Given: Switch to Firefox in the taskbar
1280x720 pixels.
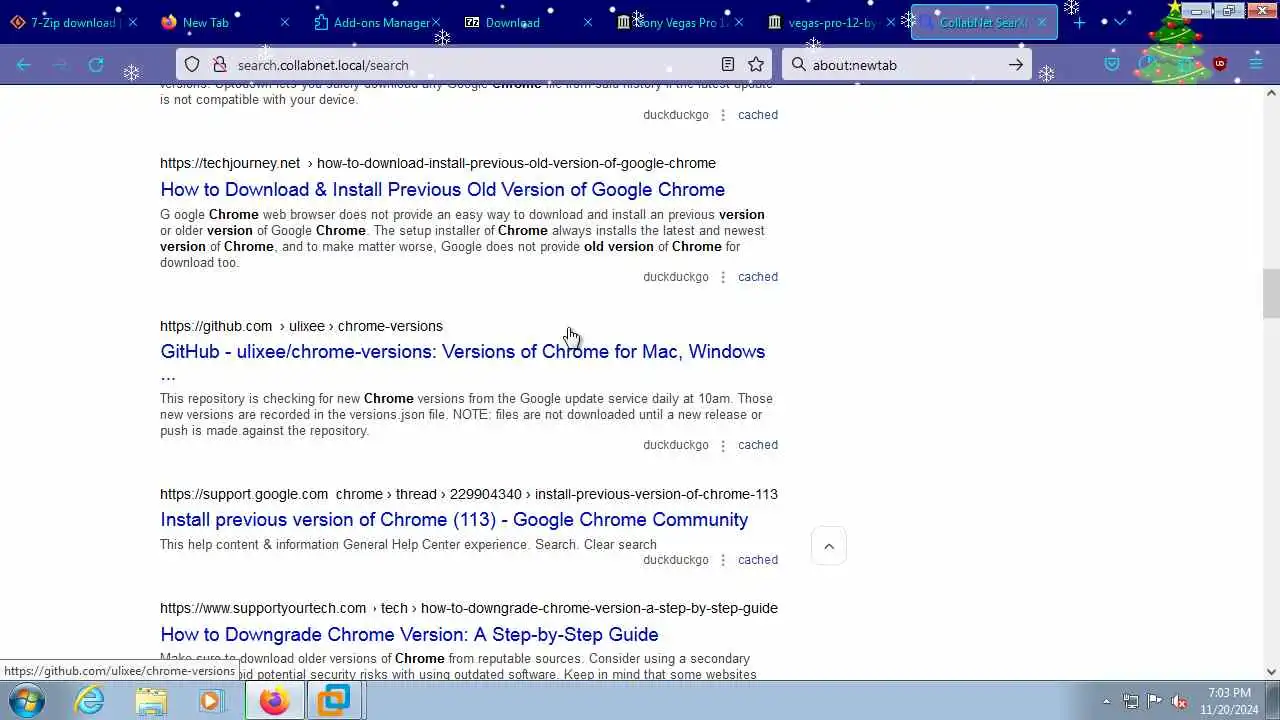Looking at the screenshot, I should (274, 701).
